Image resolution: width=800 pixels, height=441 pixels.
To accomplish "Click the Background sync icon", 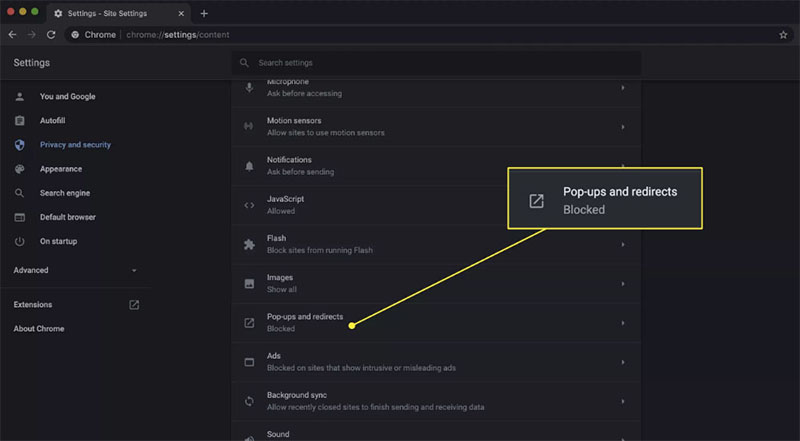I will click(x=249, y=401).
